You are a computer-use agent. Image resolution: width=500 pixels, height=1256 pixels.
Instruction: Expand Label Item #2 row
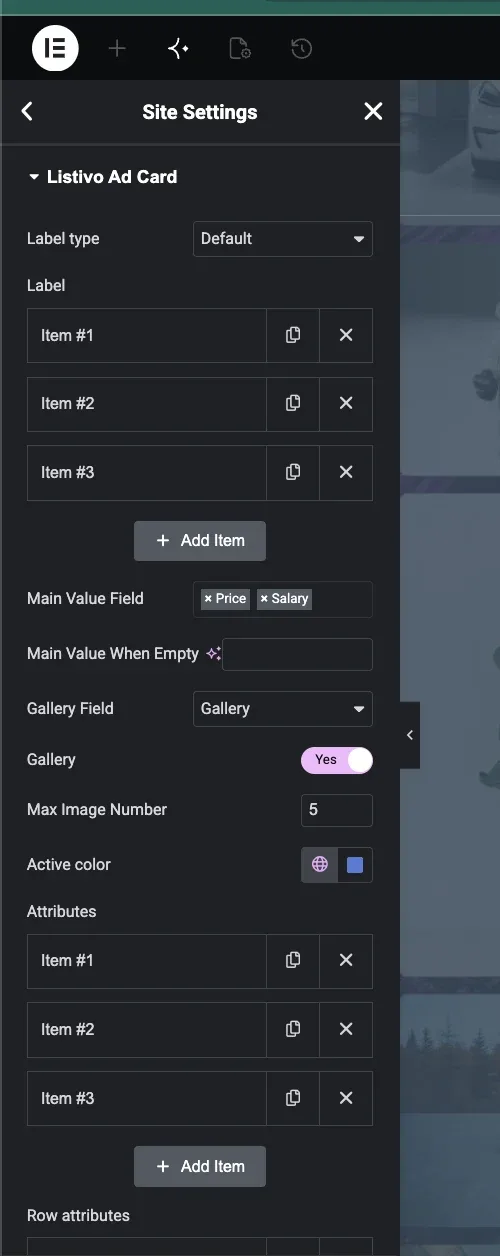tap(147, 403)
